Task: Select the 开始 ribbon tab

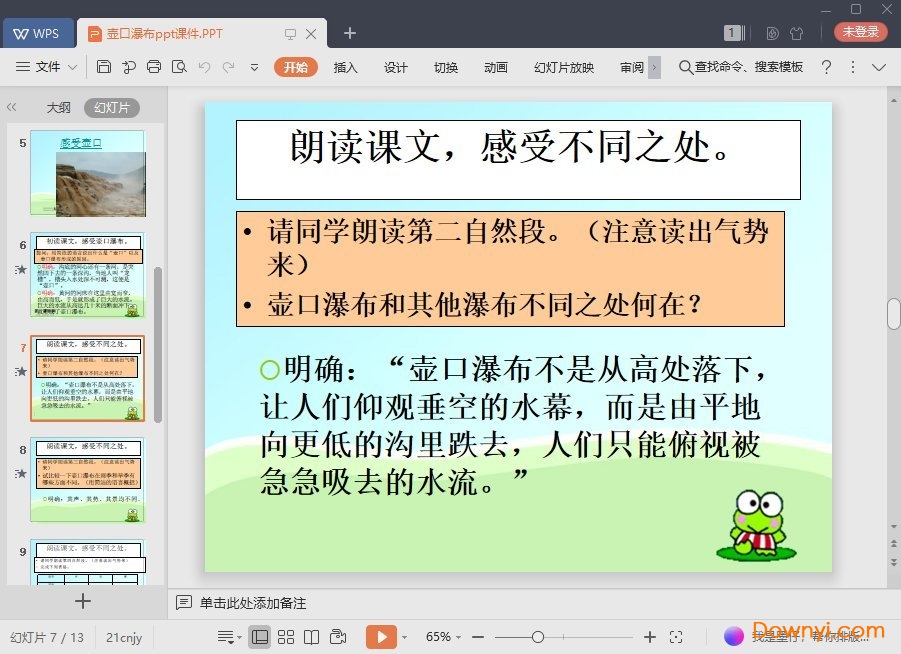Action: click(296, 67)
